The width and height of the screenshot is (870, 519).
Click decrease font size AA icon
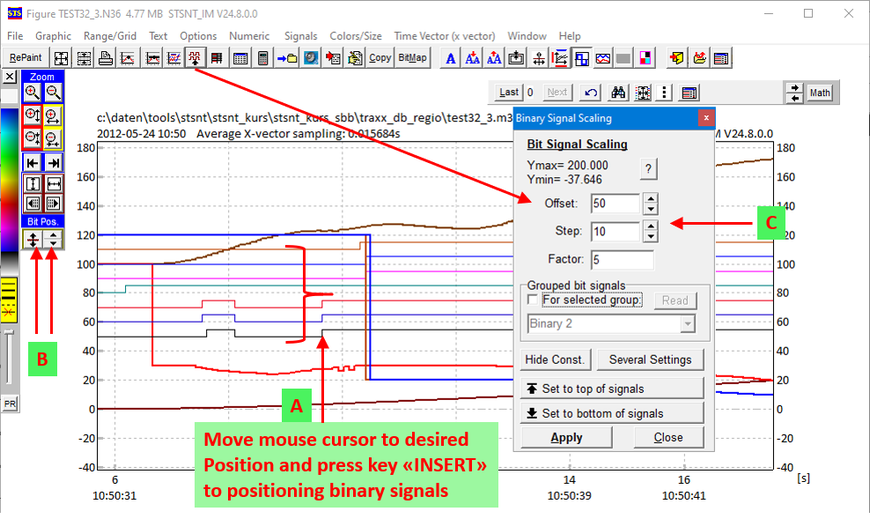pos(472,58)
